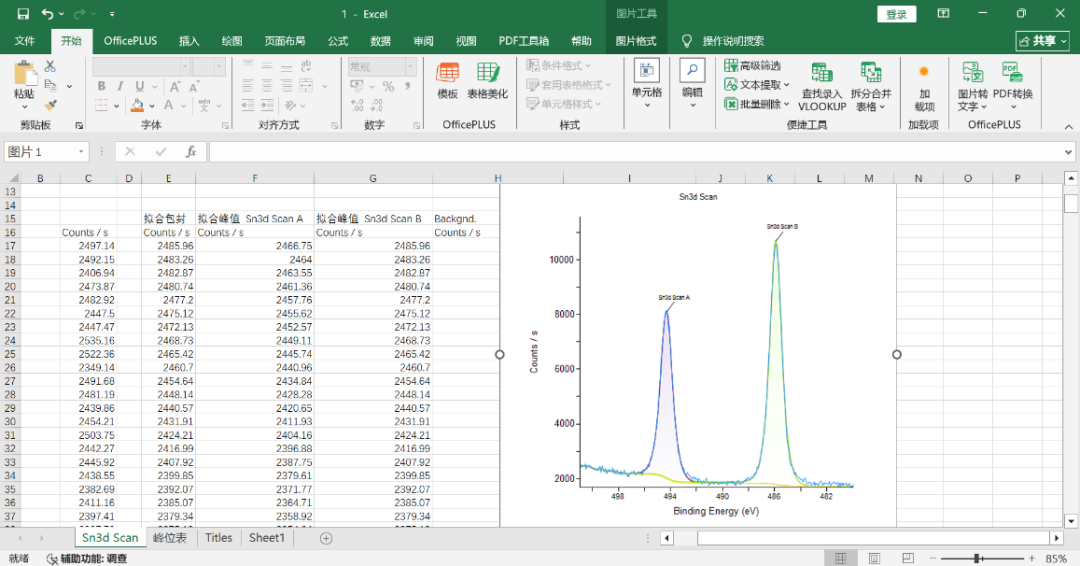Click the 登录 sign-in button
Screen dimensions: 1080x566
coord(896,14)
